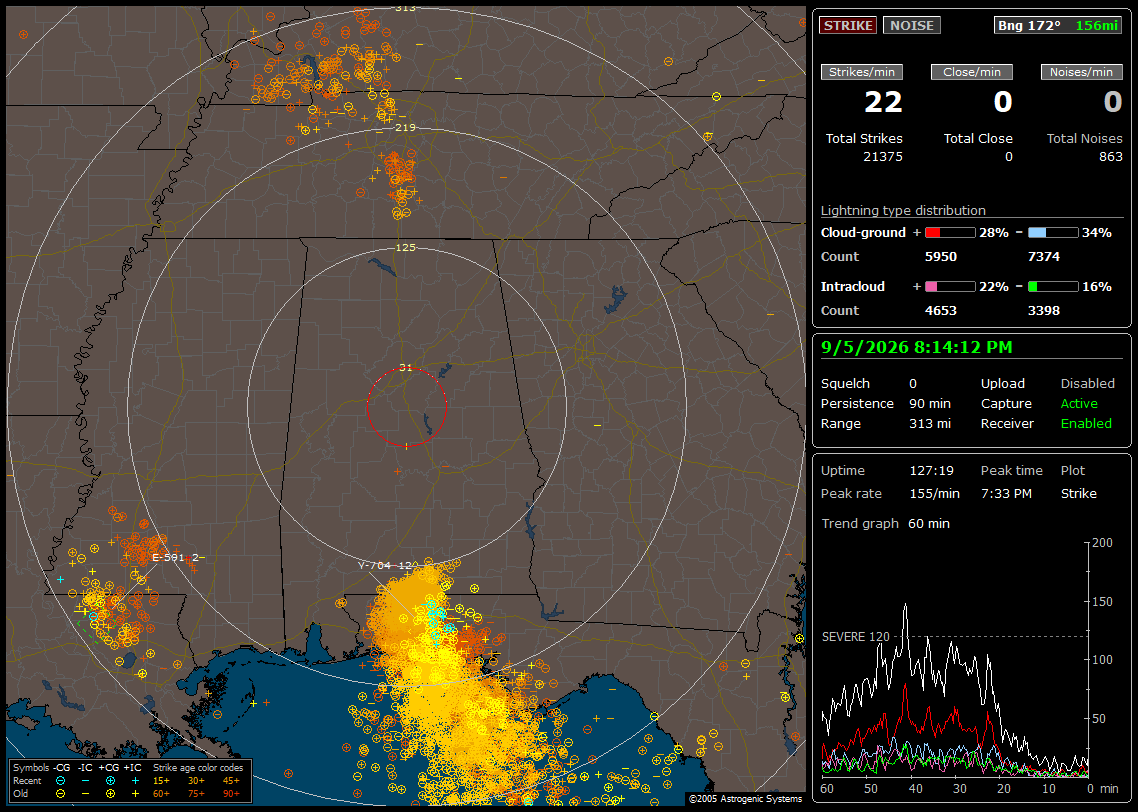The width and height of the screenshot is (1138, 812).
Task: Click the red STRIKE indicator button
Action: (848, 25)
